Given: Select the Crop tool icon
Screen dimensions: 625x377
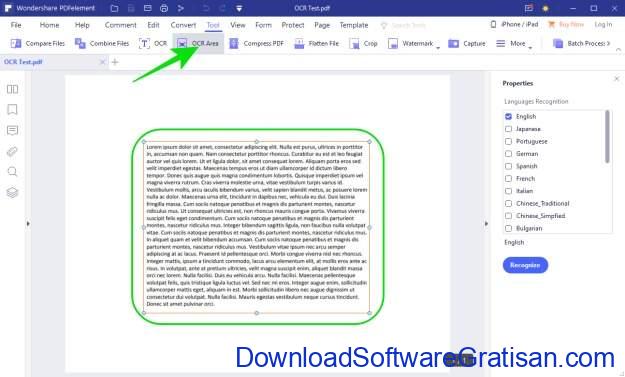Looking at the screenshot, I should (x=354, y=43).
